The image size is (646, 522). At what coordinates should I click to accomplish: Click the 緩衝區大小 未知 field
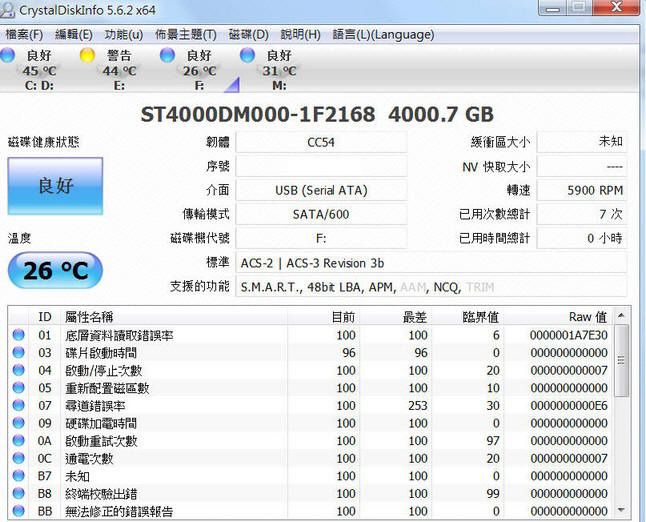pyautogui.click(x=582, y=143)
